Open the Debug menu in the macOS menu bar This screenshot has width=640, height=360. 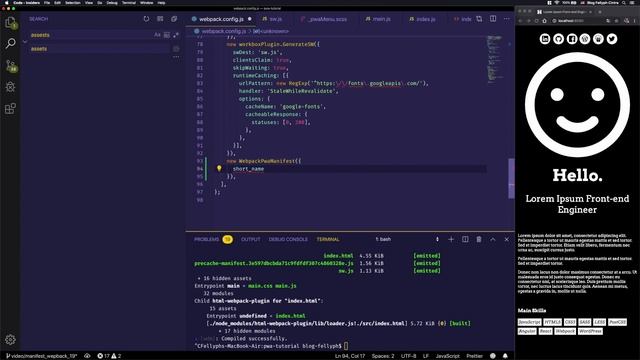(112, 3)
